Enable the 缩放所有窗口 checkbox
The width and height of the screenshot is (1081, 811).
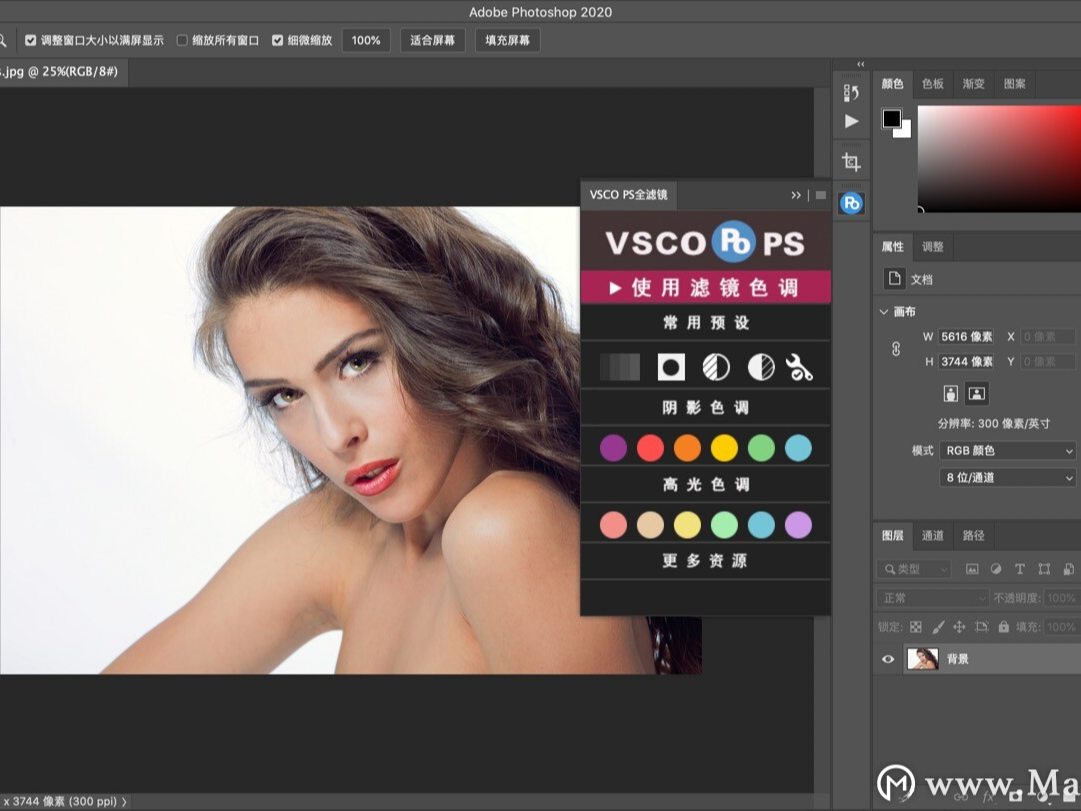click(x=183, y=40)
